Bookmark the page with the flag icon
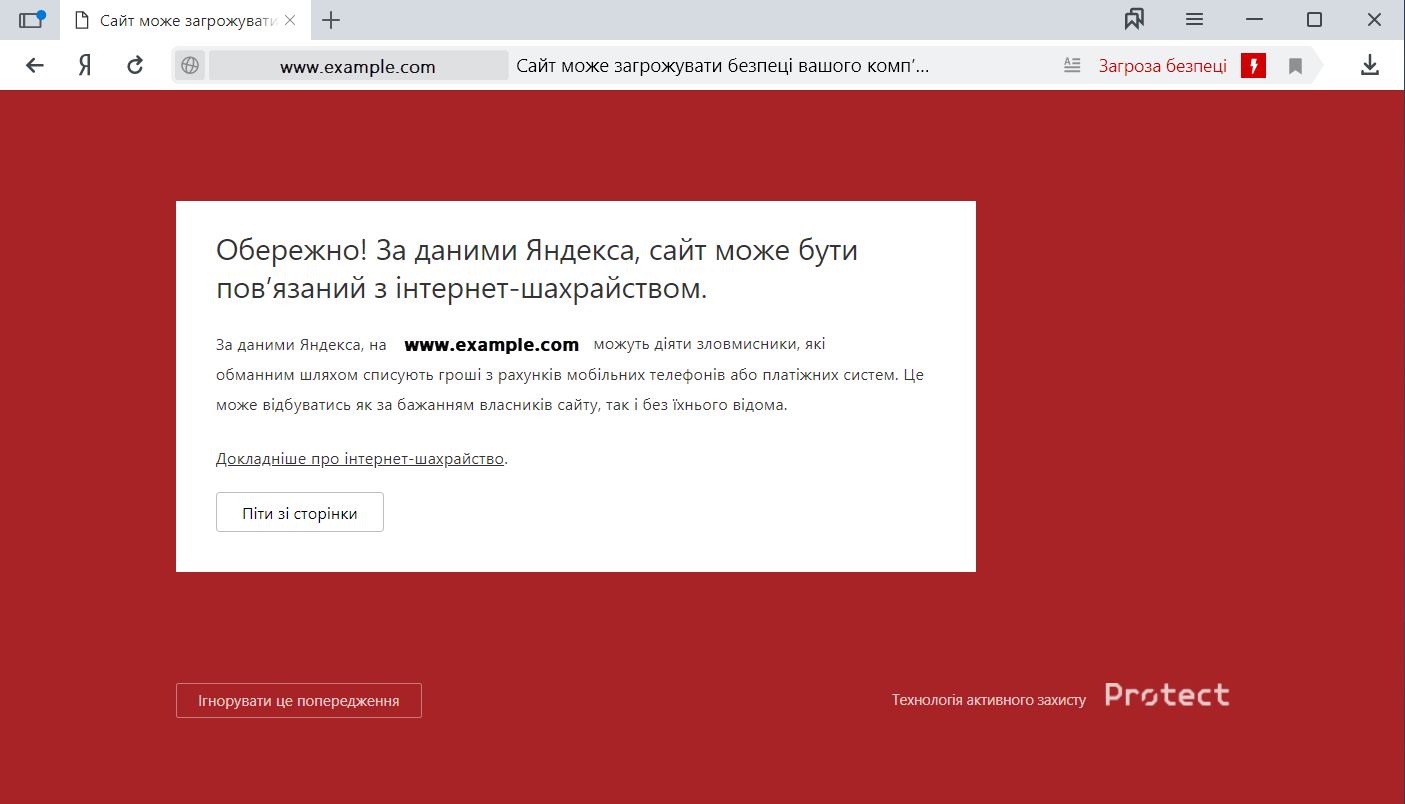The width and height of the screenshot is (1405, 804). 1295,66
